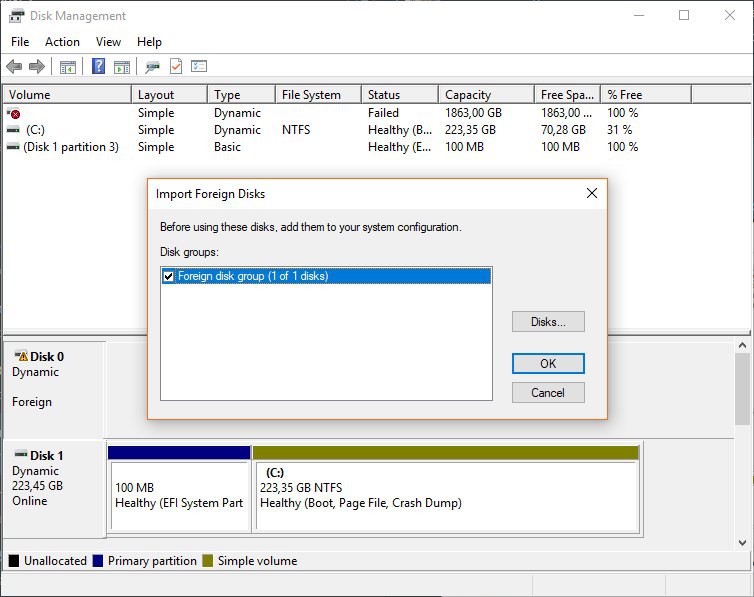Click the Foreign status under Disk 0
The width and height of the screenshot is (754, 597).
pyautogui.click(x=32, y=402)
